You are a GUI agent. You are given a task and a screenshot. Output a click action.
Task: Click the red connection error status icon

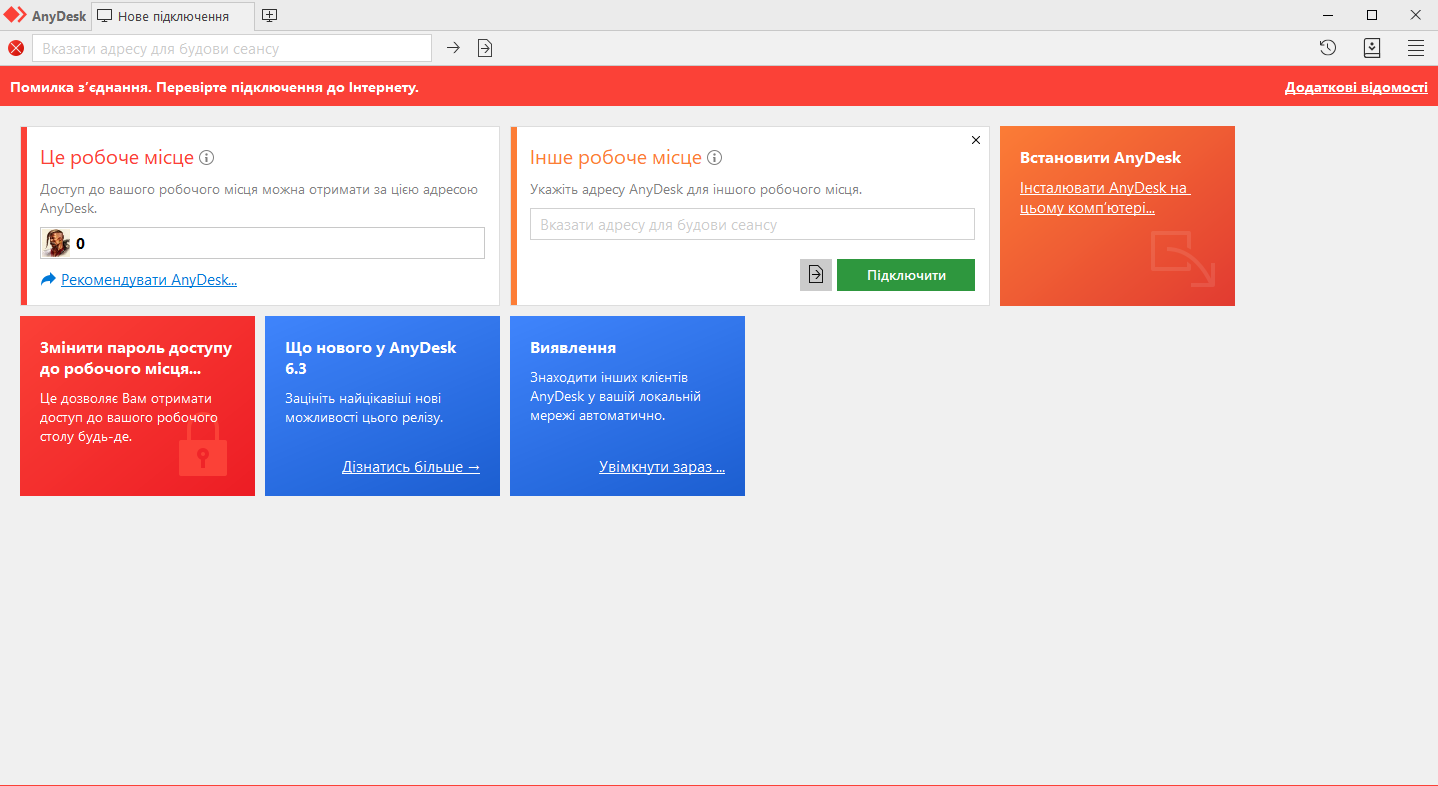point(16,48)
